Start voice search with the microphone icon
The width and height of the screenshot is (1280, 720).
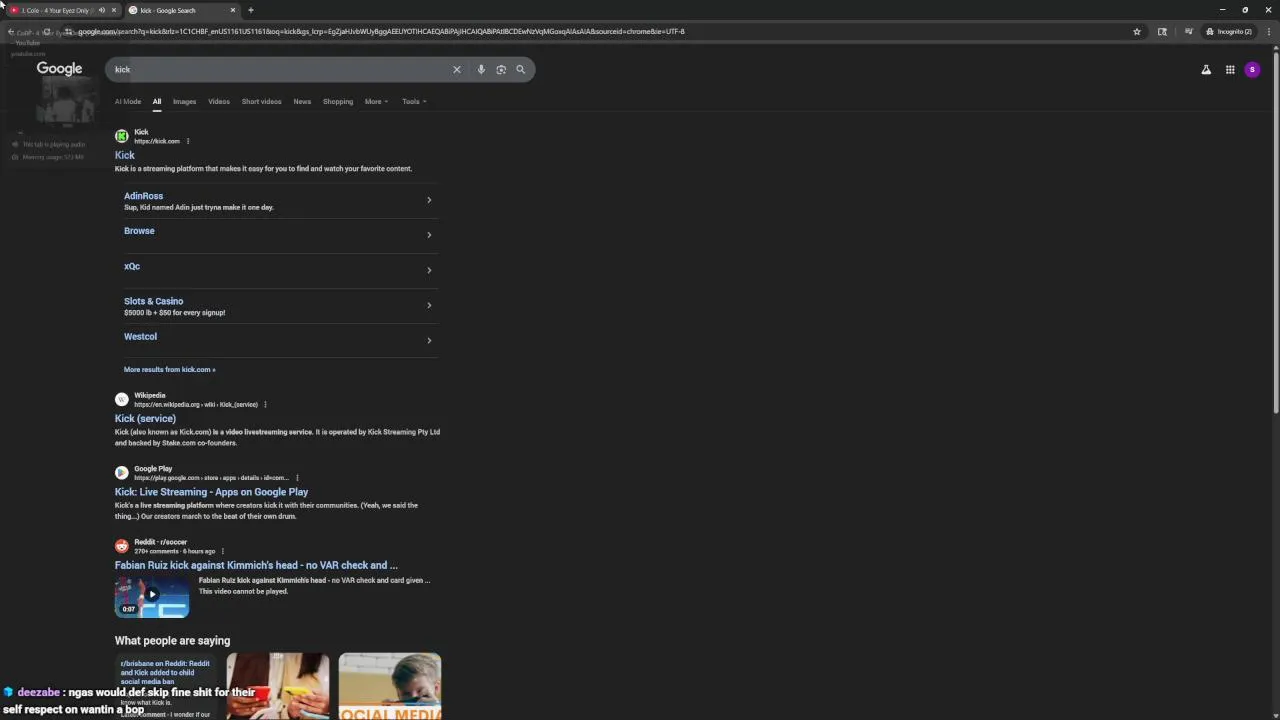click(481, 69)
